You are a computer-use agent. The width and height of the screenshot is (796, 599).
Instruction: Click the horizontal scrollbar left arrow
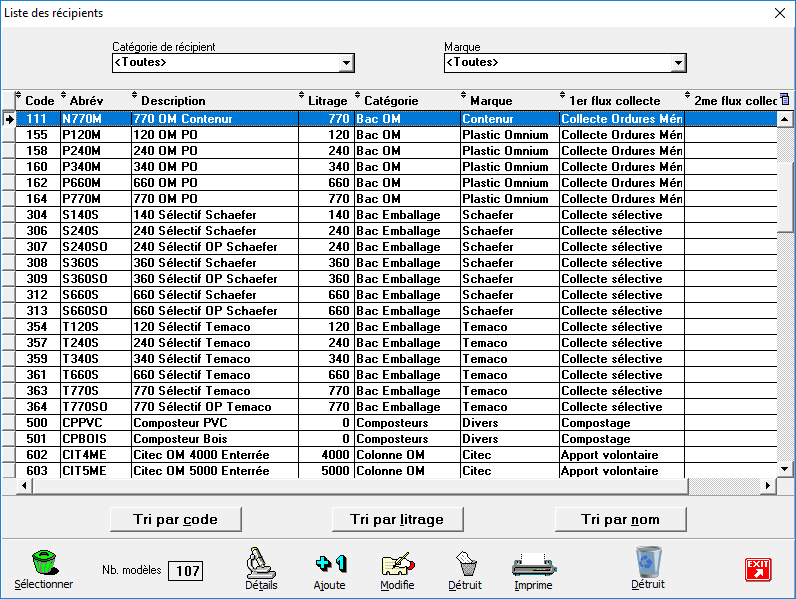tap(24, 486)
